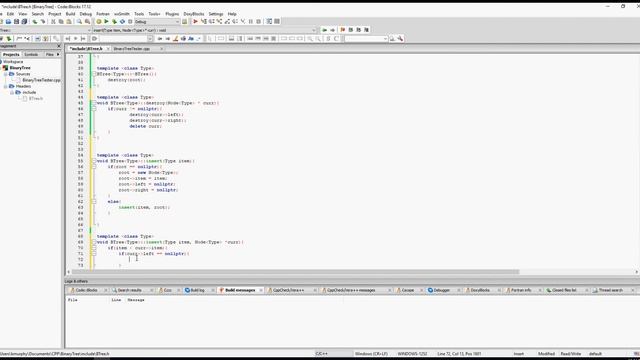This screenshot has height=360, width=640.
Task: Open the build target Debug dropdown
Action: pyautogui.click(x=157, y=22)
